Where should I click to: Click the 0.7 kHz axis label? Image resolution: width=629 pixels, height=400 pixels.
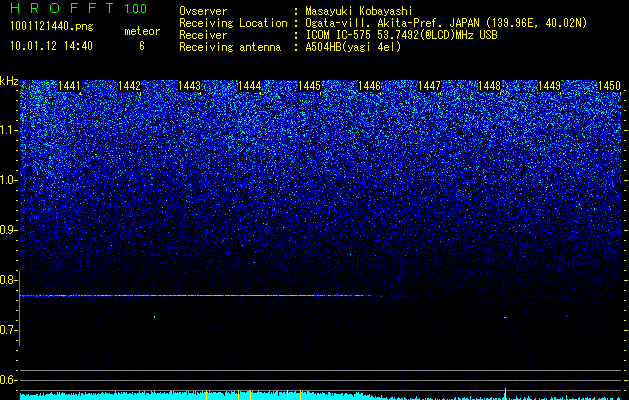(x=9, y=330)
